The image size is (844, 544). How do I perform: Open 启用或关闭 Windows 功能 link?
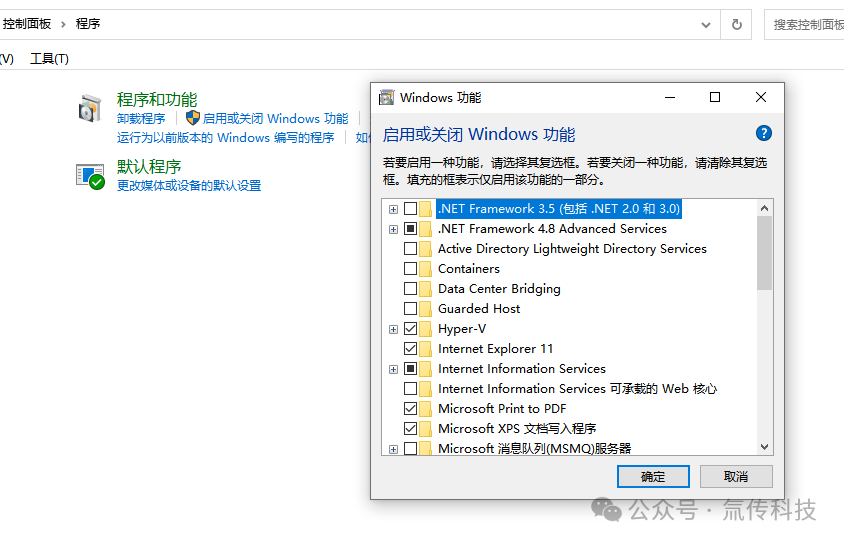click(276, 118)
